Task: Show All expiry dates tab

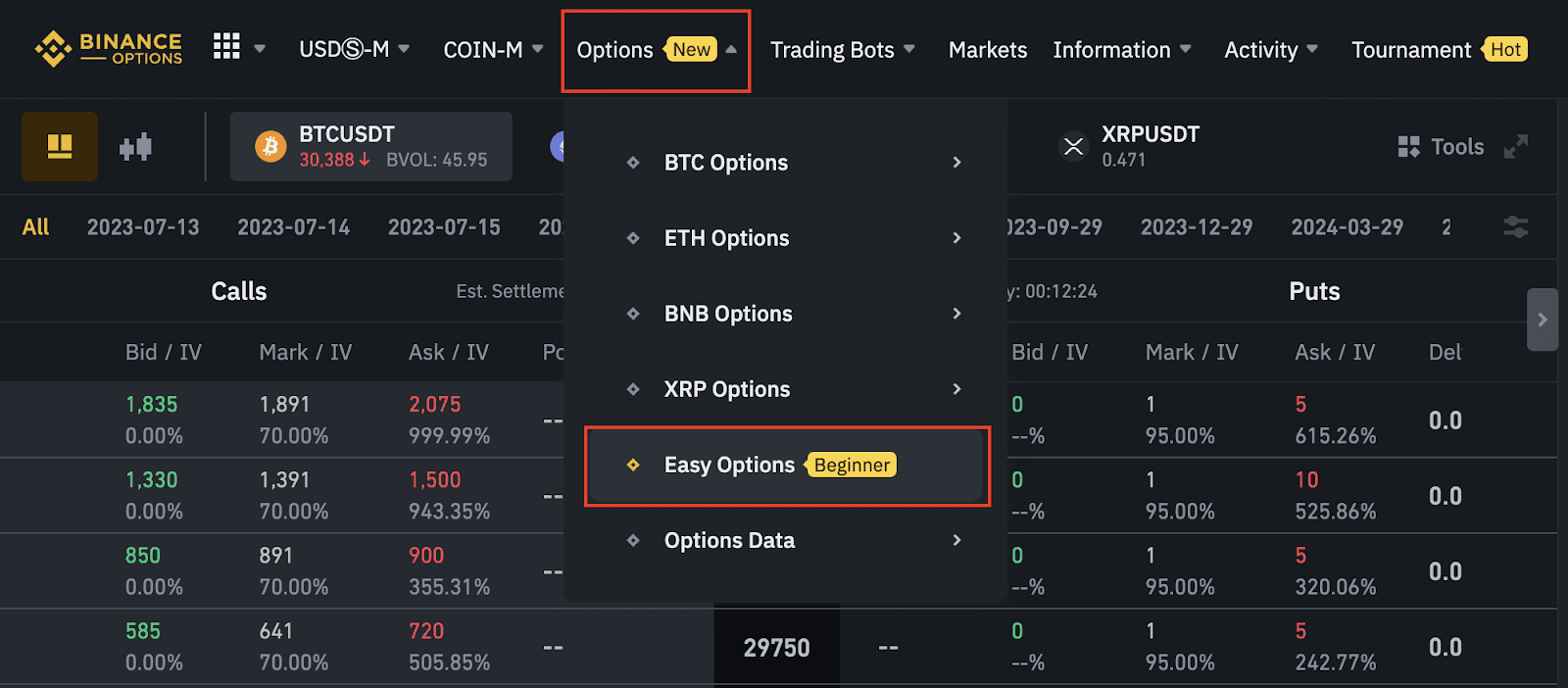Action: point(36,227)
